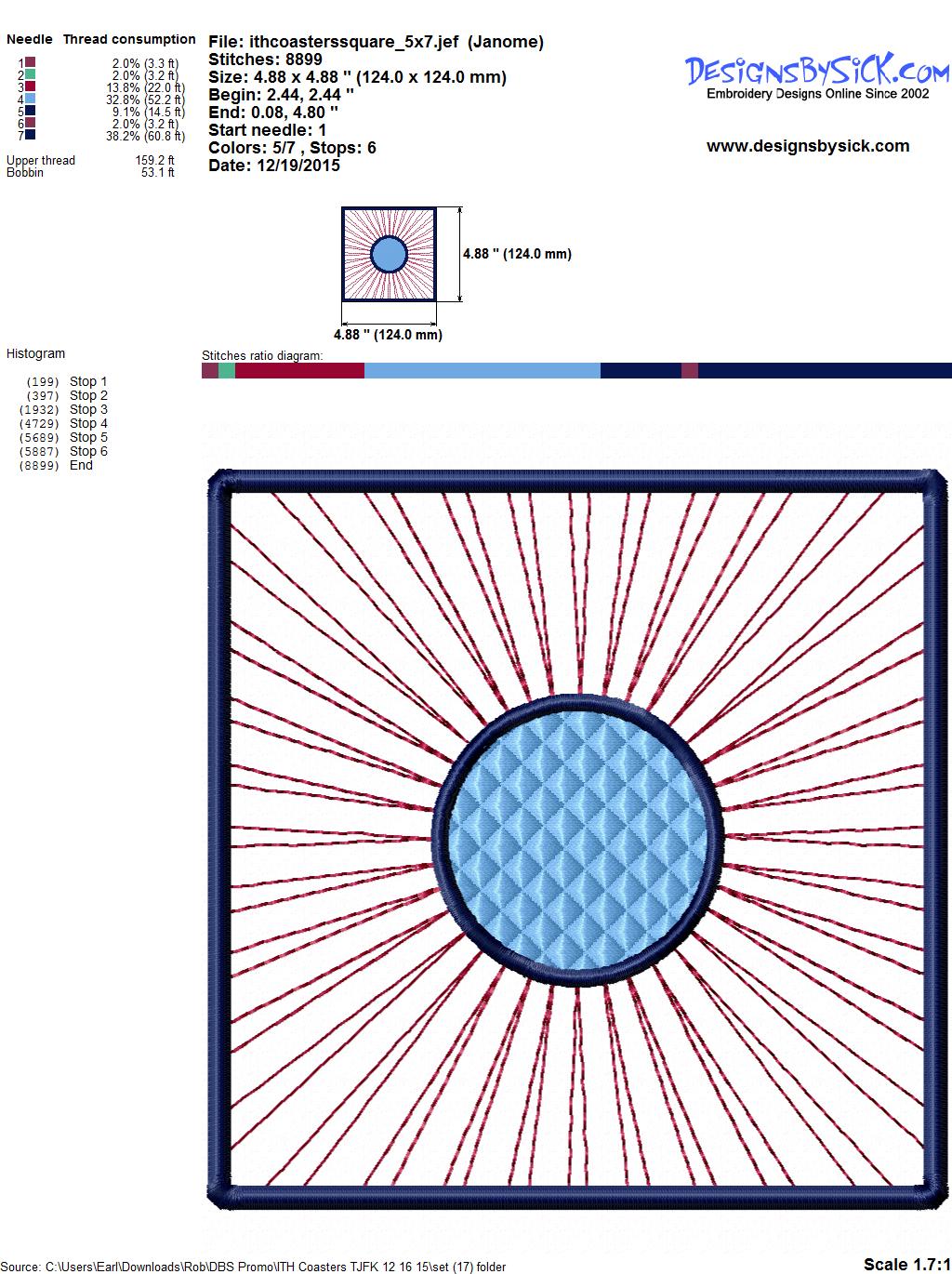Click the light blue stitches ratio segment

[482, 371]
